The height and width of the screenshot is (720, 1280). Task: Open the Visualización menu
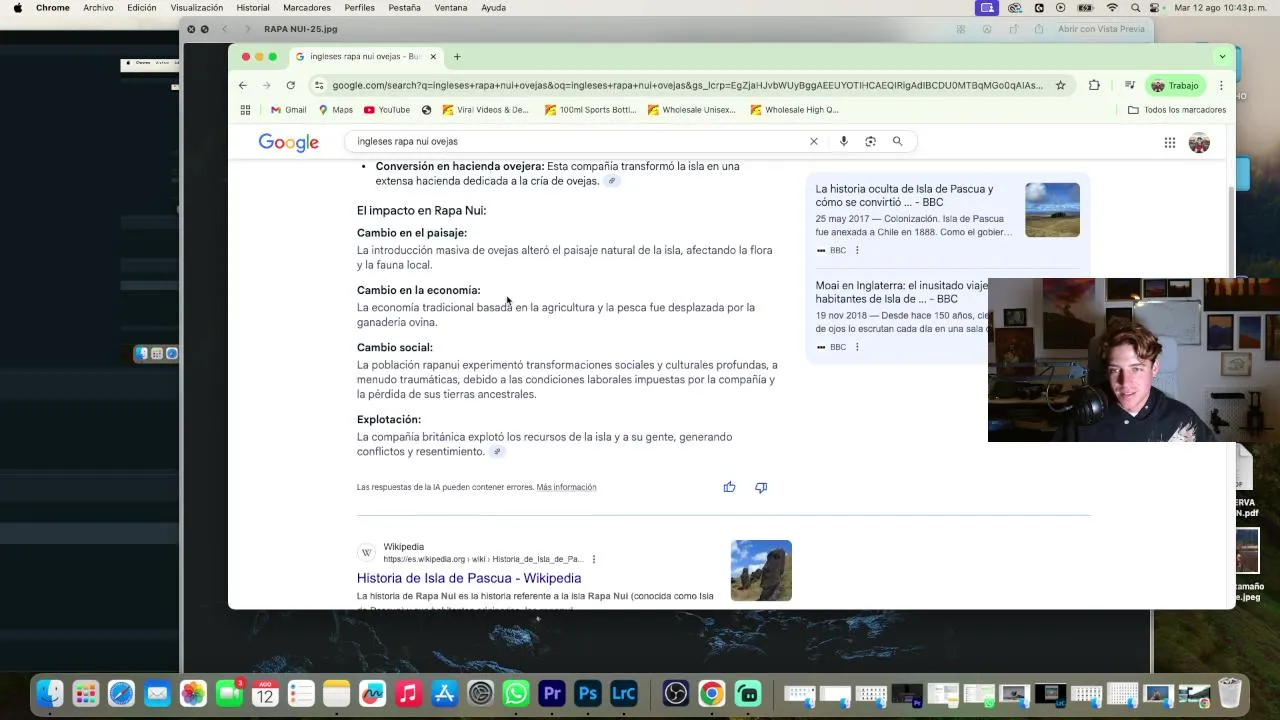tap(197, 7)
